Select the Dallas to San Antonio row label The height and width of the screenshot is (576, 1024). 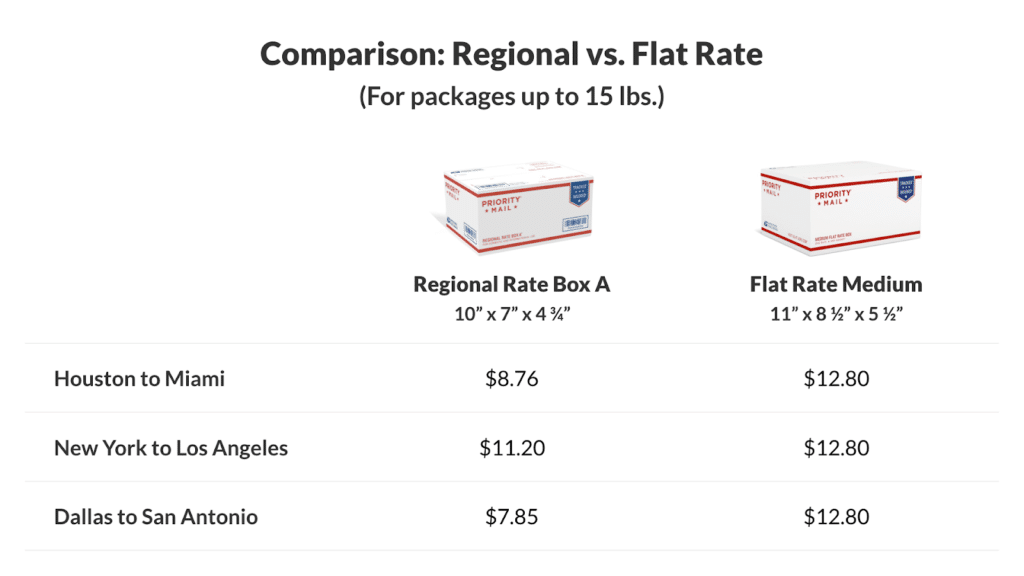coord(156,517)
